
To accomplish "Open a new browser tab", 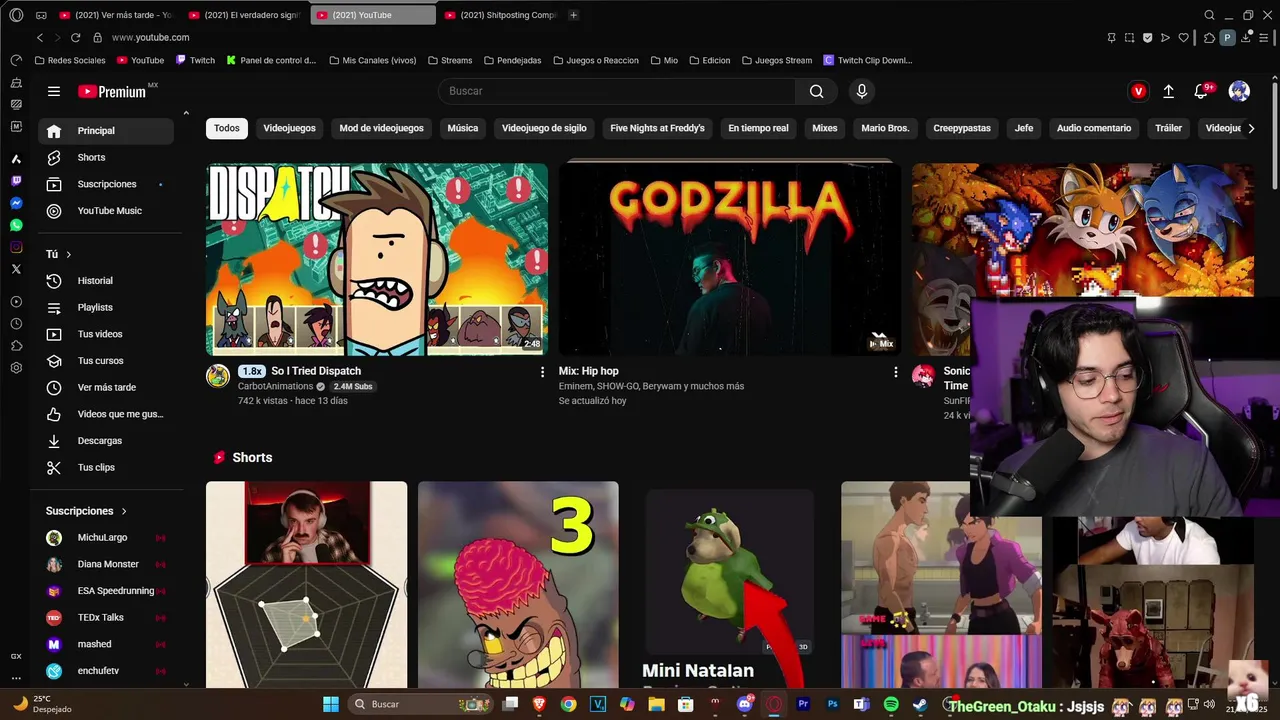I will [573, 15].
